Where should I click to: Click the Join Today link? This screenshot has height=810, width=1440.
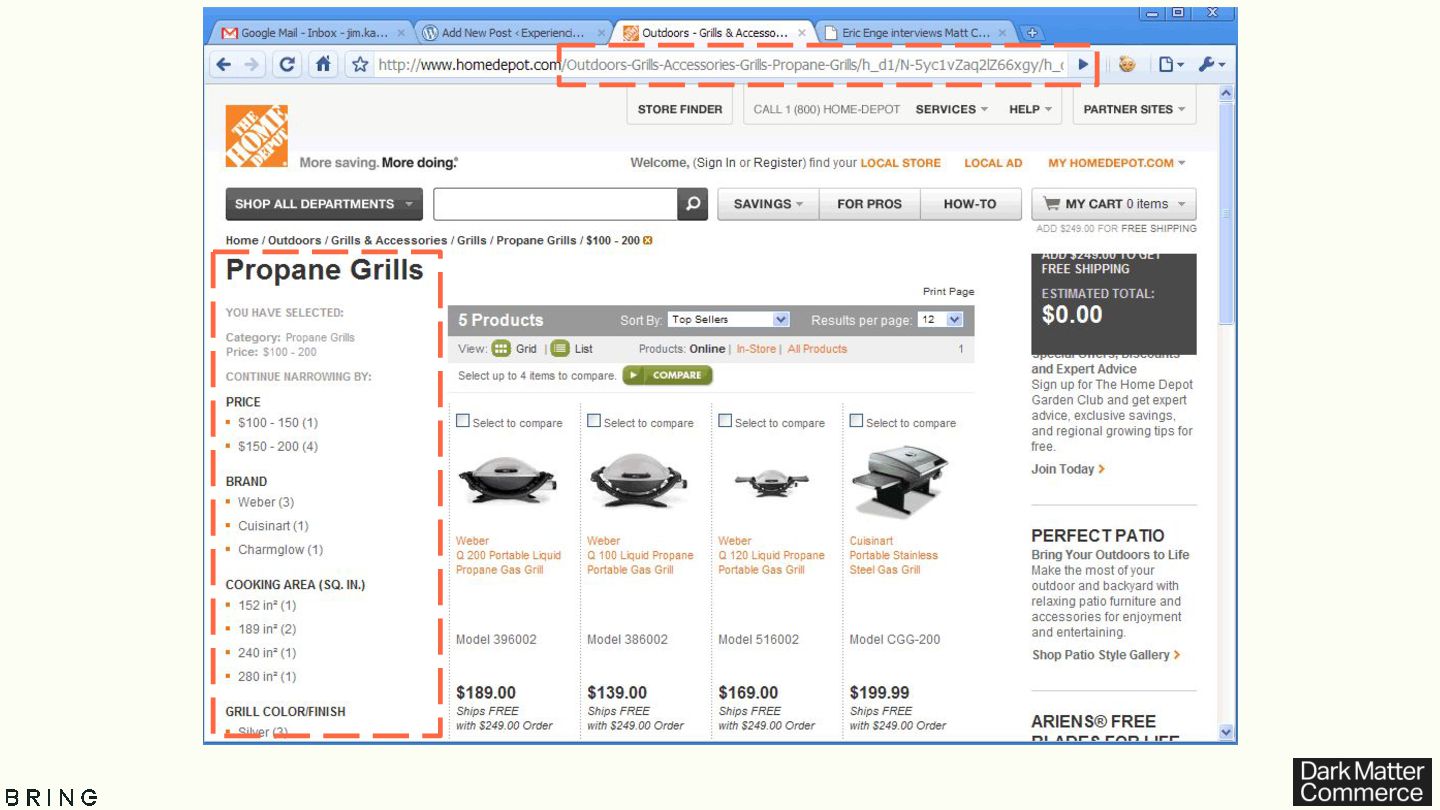point(1068,469)
